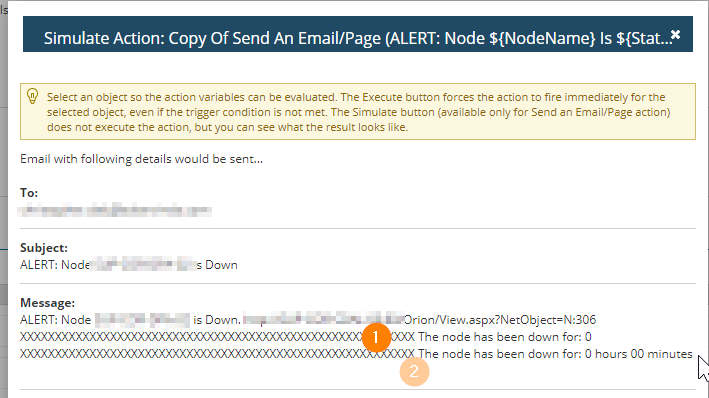The width and height of the screenshot is (709, 398).
Task: Click the '0 hours 00 minutes' text
Action: (x=638, y=354)
